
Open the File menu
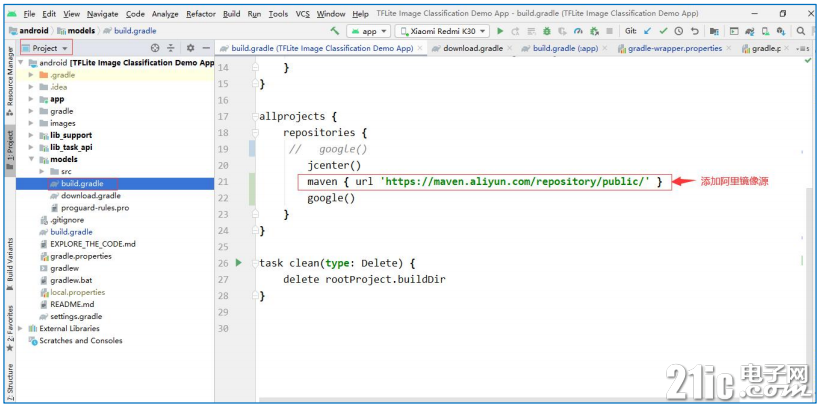pyautogui.click(x=29, y=14)
